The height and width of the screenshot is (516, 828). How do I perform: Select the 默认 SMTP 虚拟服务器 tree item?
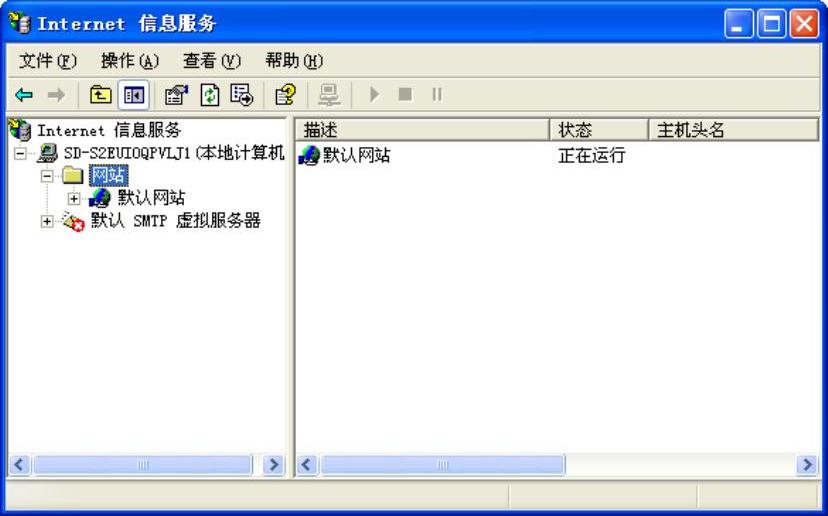pos(175,221)
